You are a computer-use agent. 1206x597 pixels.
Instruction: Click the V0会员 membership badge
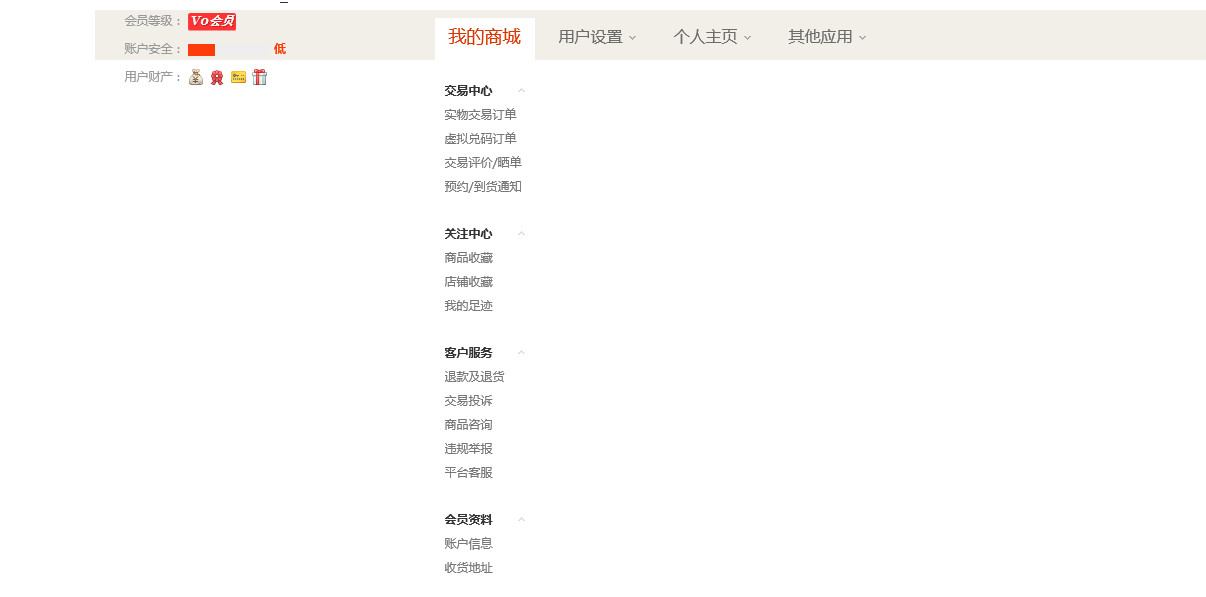tap(212, 21)
